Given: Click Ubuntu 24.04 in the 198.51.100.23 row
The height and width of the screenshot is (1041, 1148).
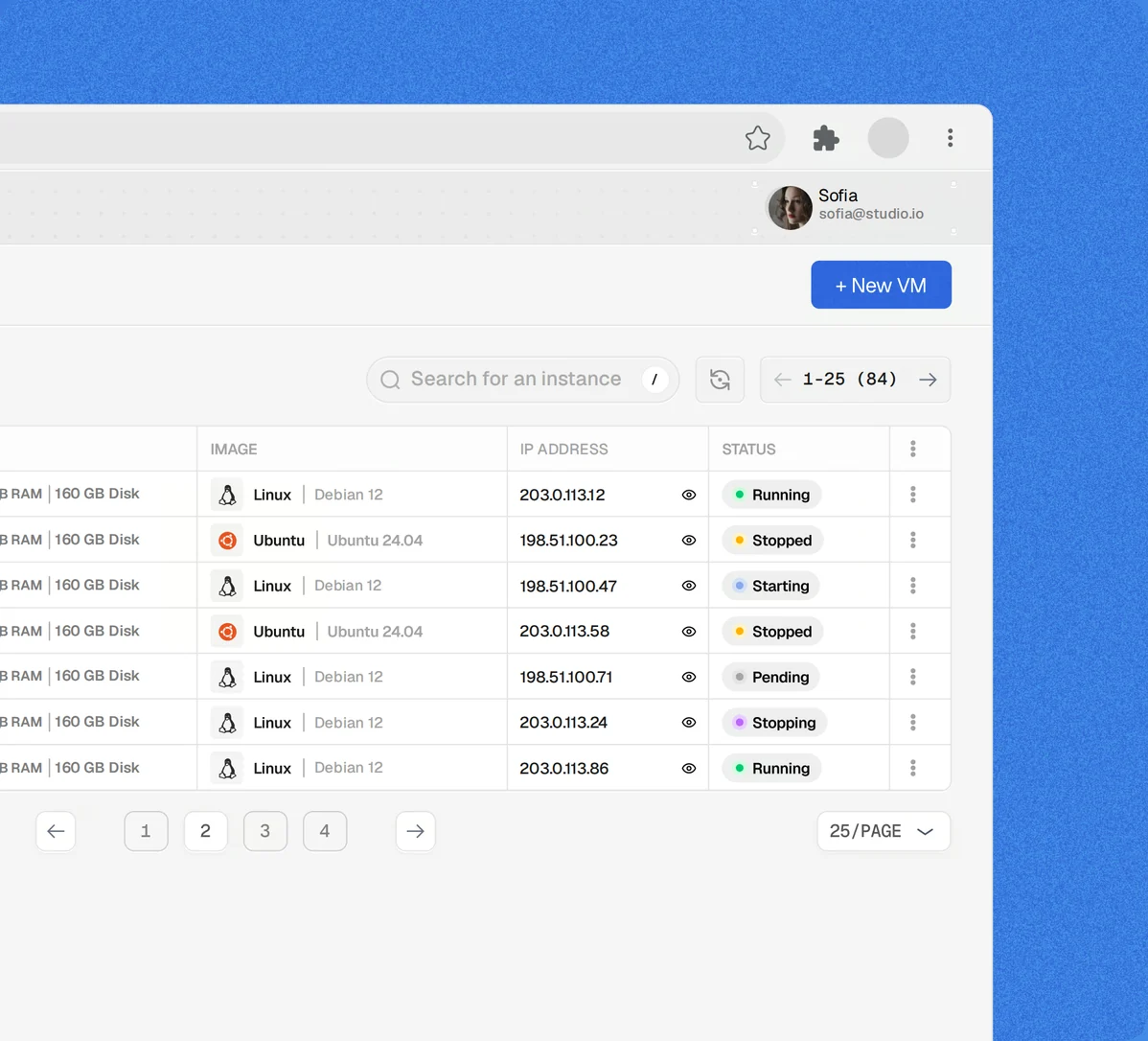Looking at the screenshot, I should click(375, 541).
